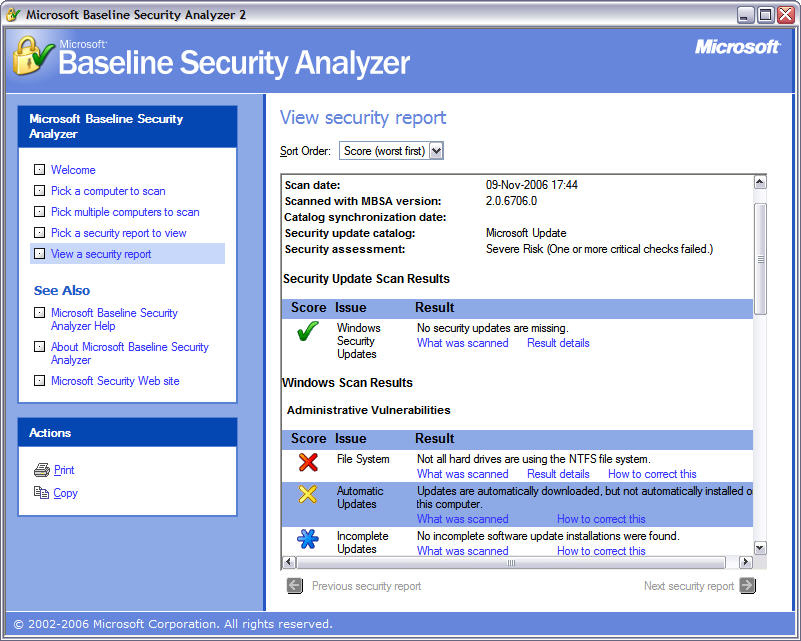Image resolution: width=801 pixels, height=641 pixels.
Task: Click Result details for Windows Security Updates
Action: (x=558, y=343)
